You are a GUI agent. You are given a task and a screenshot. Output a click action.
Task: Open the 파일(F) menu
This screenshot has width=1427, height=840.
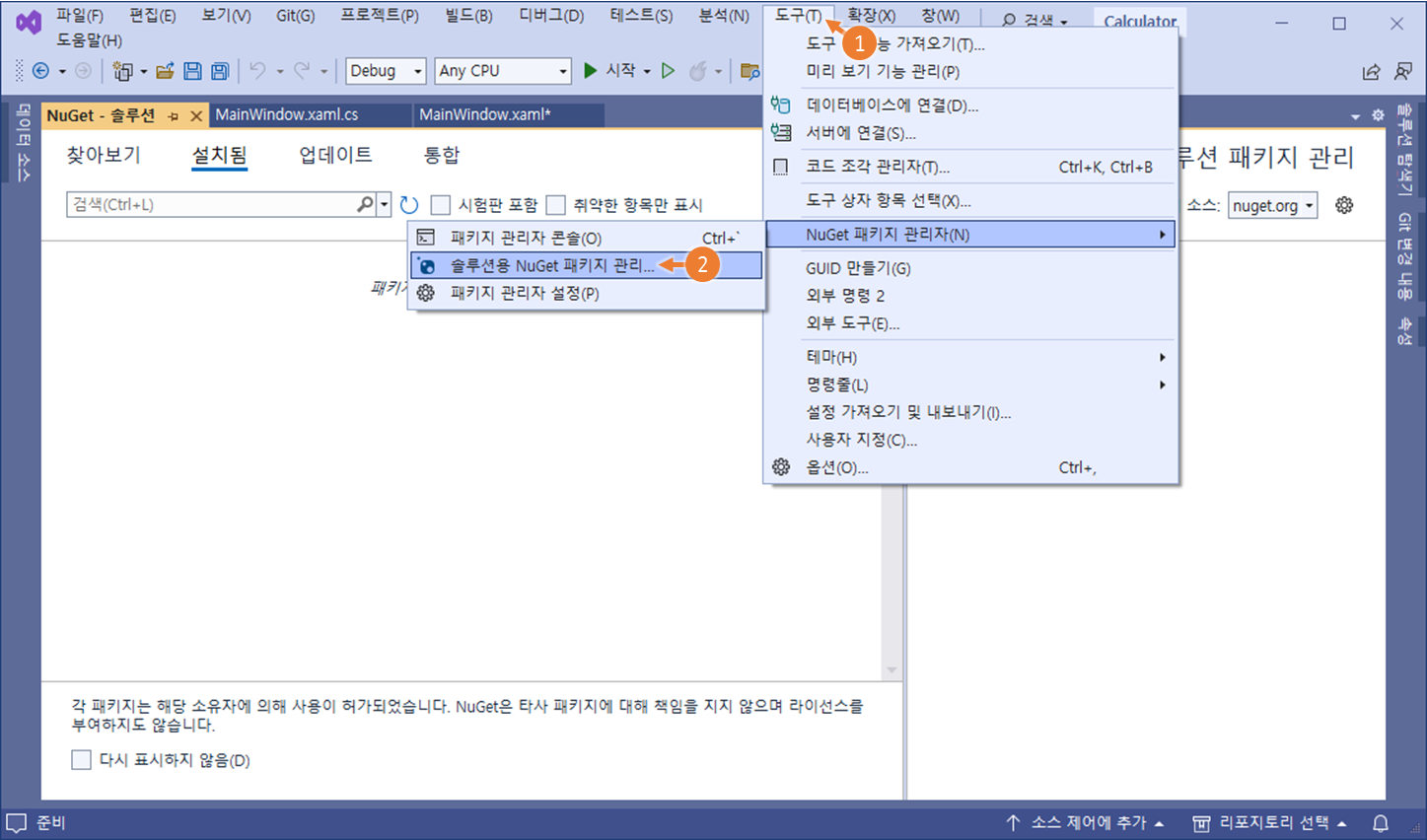coord(80,16)
